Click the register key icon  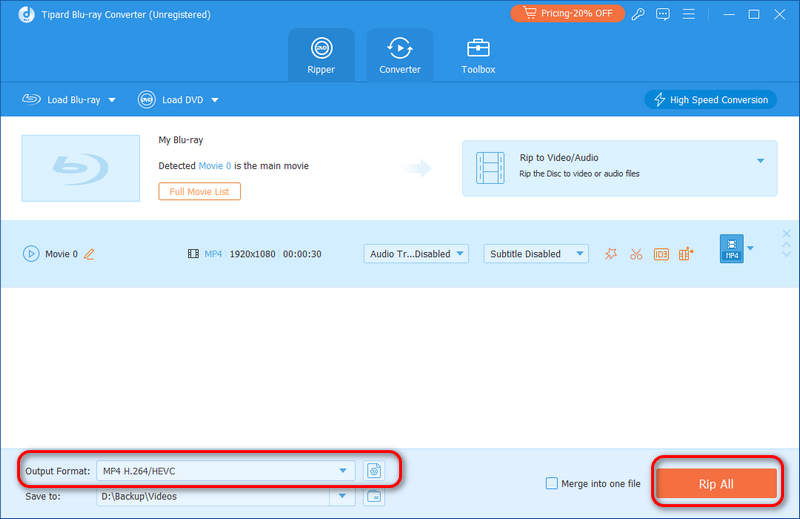pyautogui.click(x=638, y=14)
